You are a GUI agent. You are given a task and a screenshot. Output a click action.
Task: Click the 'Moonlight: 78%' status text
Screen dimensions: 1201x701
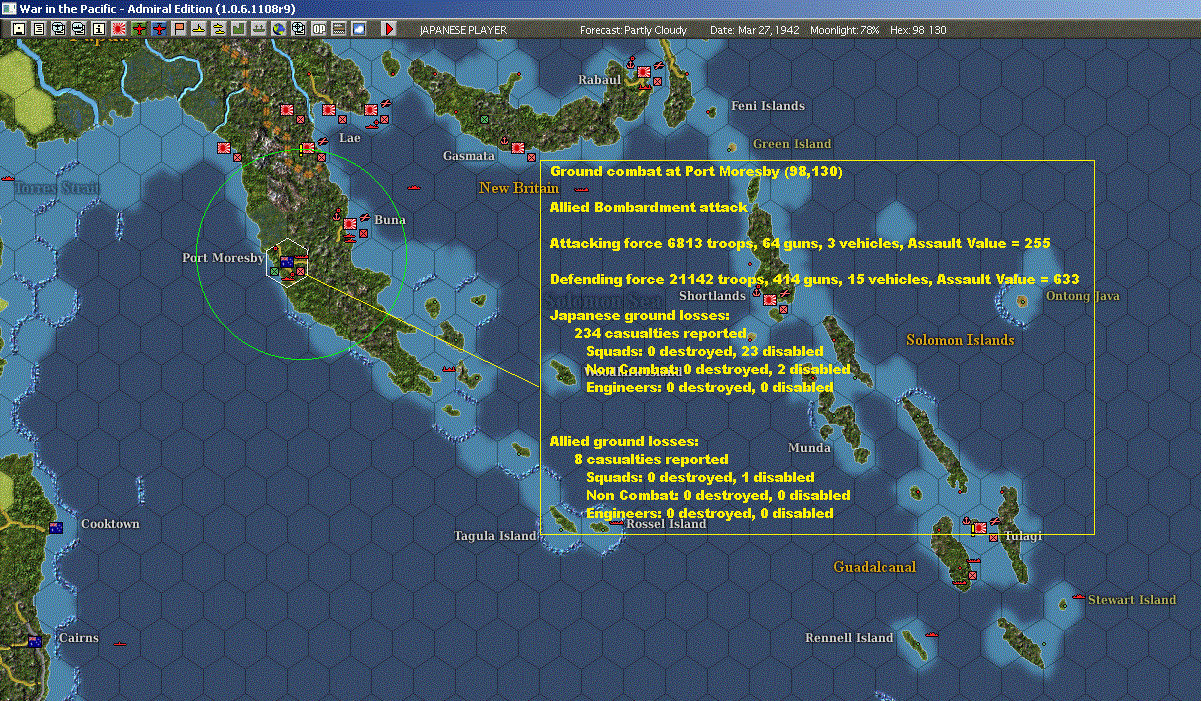(x=845, y=30)
